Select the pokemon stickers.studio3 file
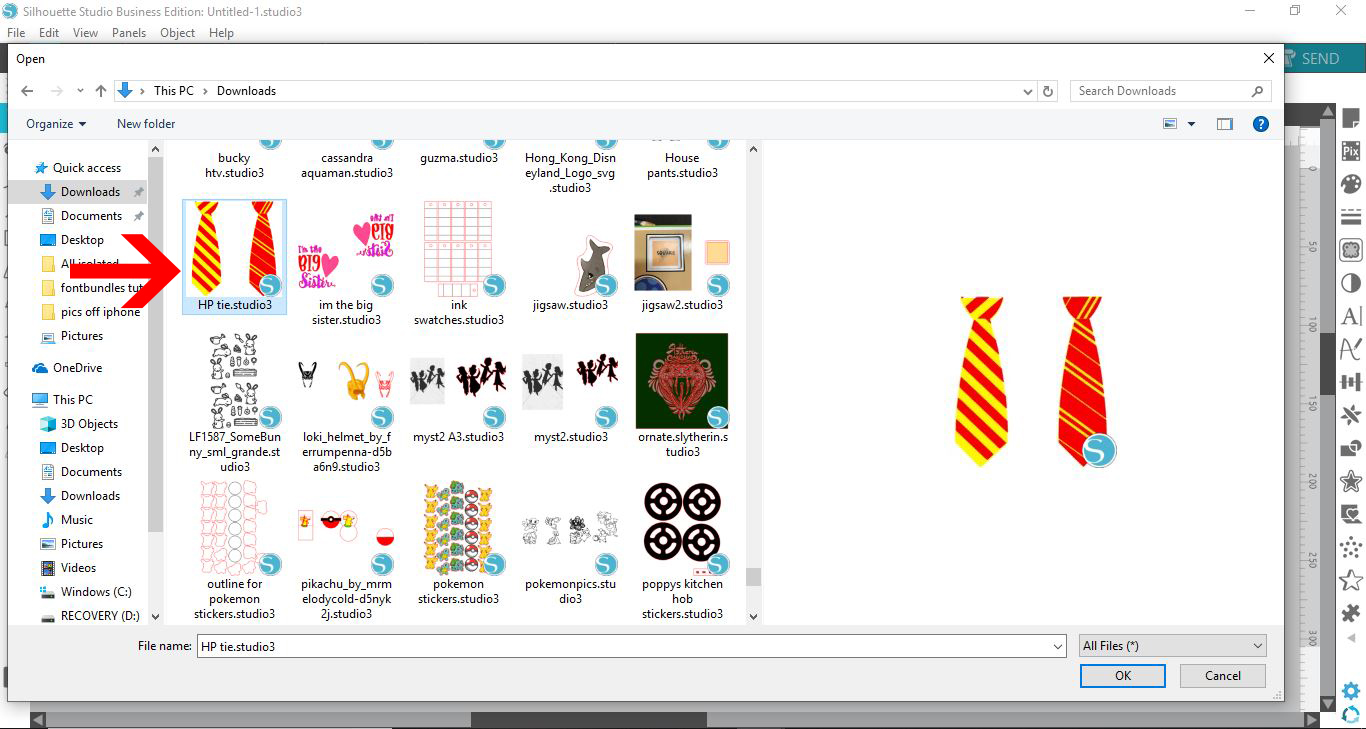 coord(459,543)
